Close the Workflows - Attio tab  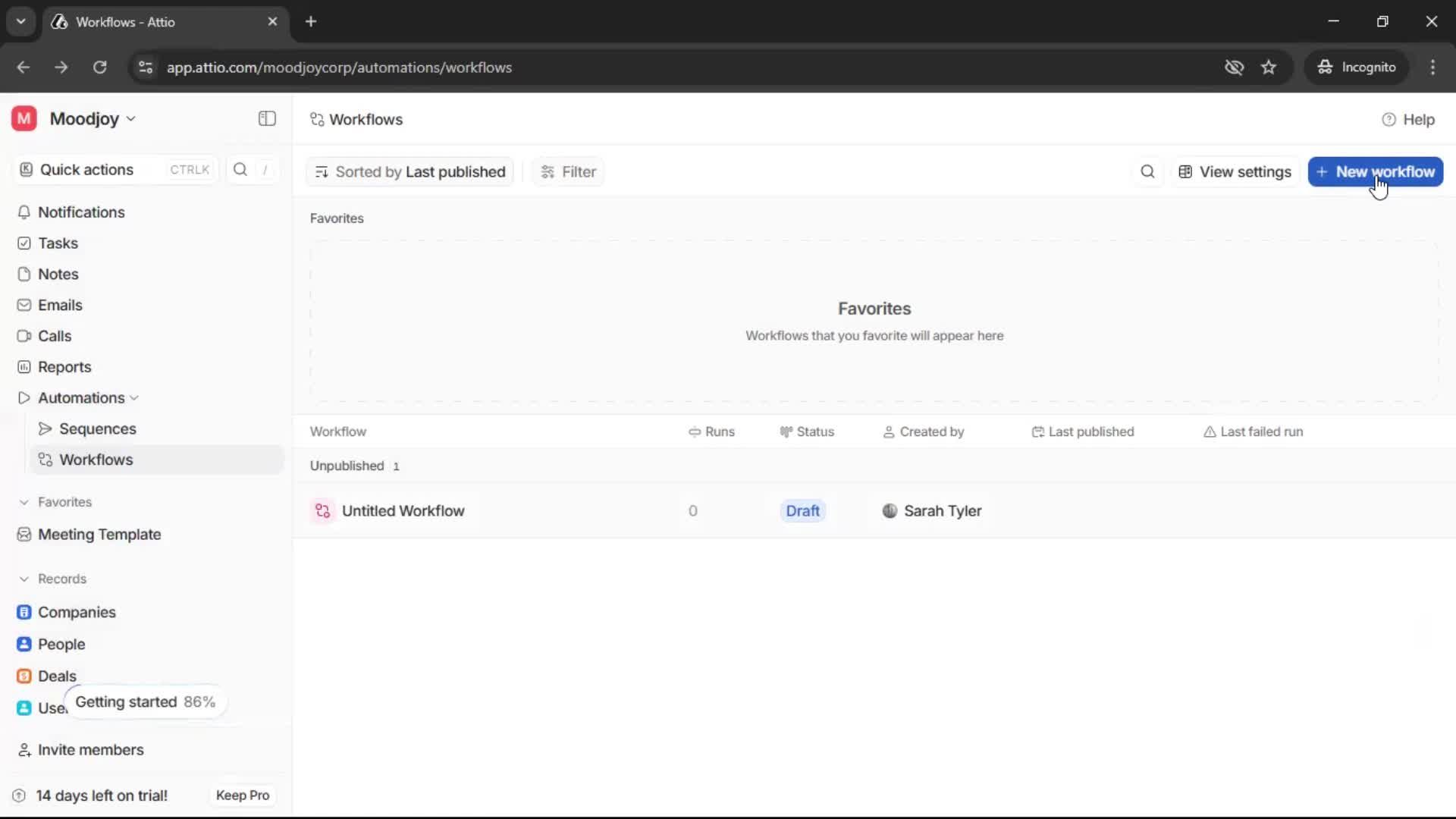point(272,21)
